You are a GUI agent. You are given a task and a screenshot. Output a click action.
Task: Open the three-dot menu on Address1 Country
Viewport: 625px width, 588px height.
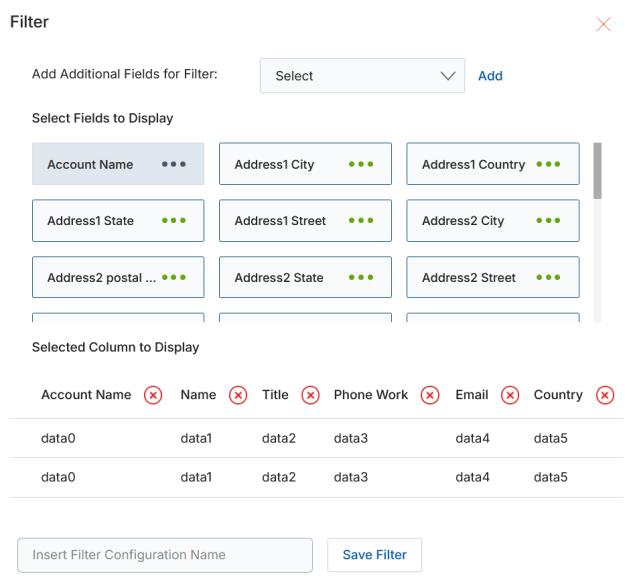548,164
